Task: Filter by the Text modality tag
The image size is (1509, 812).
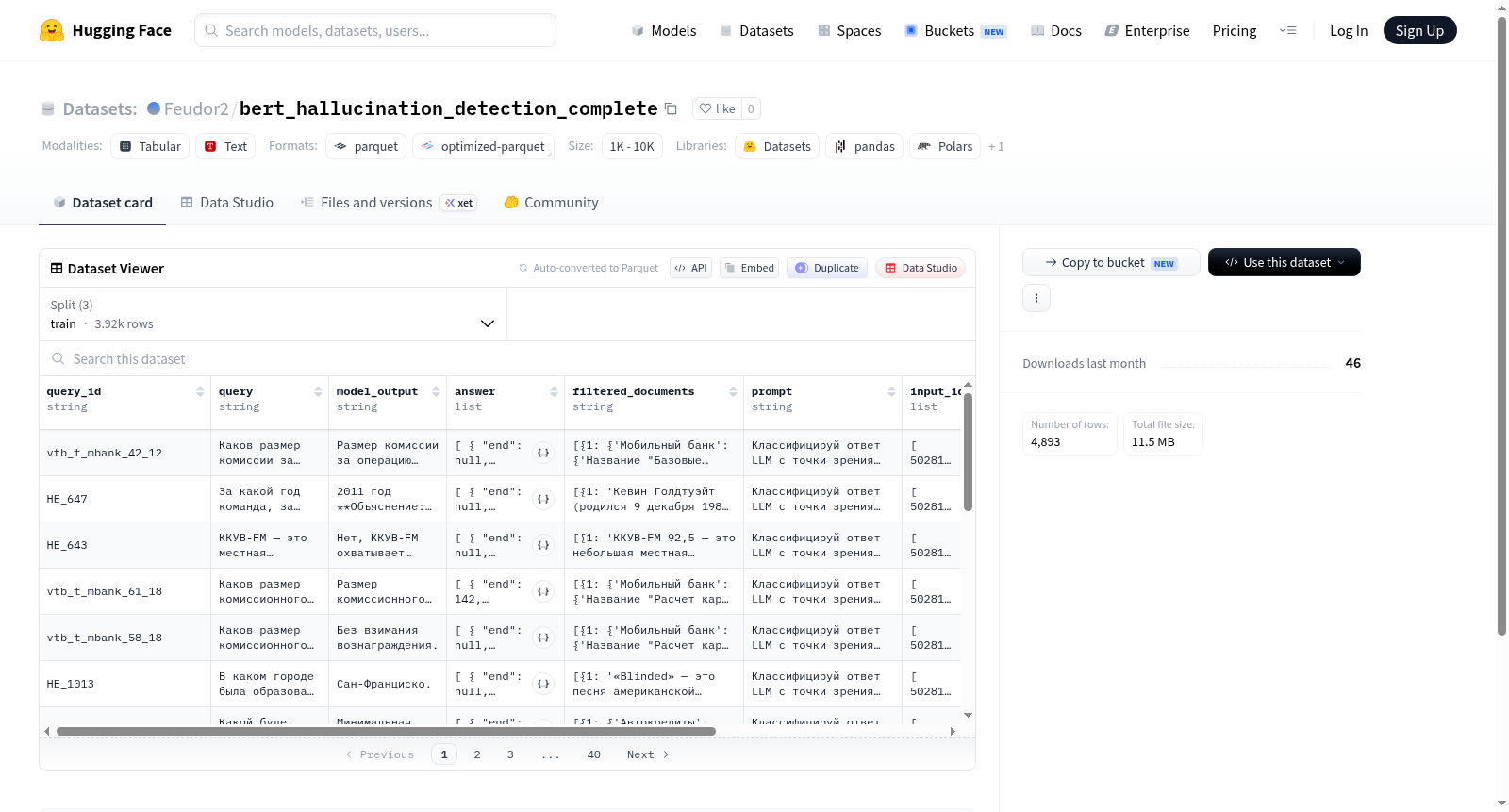Action: tap(225, 146)
